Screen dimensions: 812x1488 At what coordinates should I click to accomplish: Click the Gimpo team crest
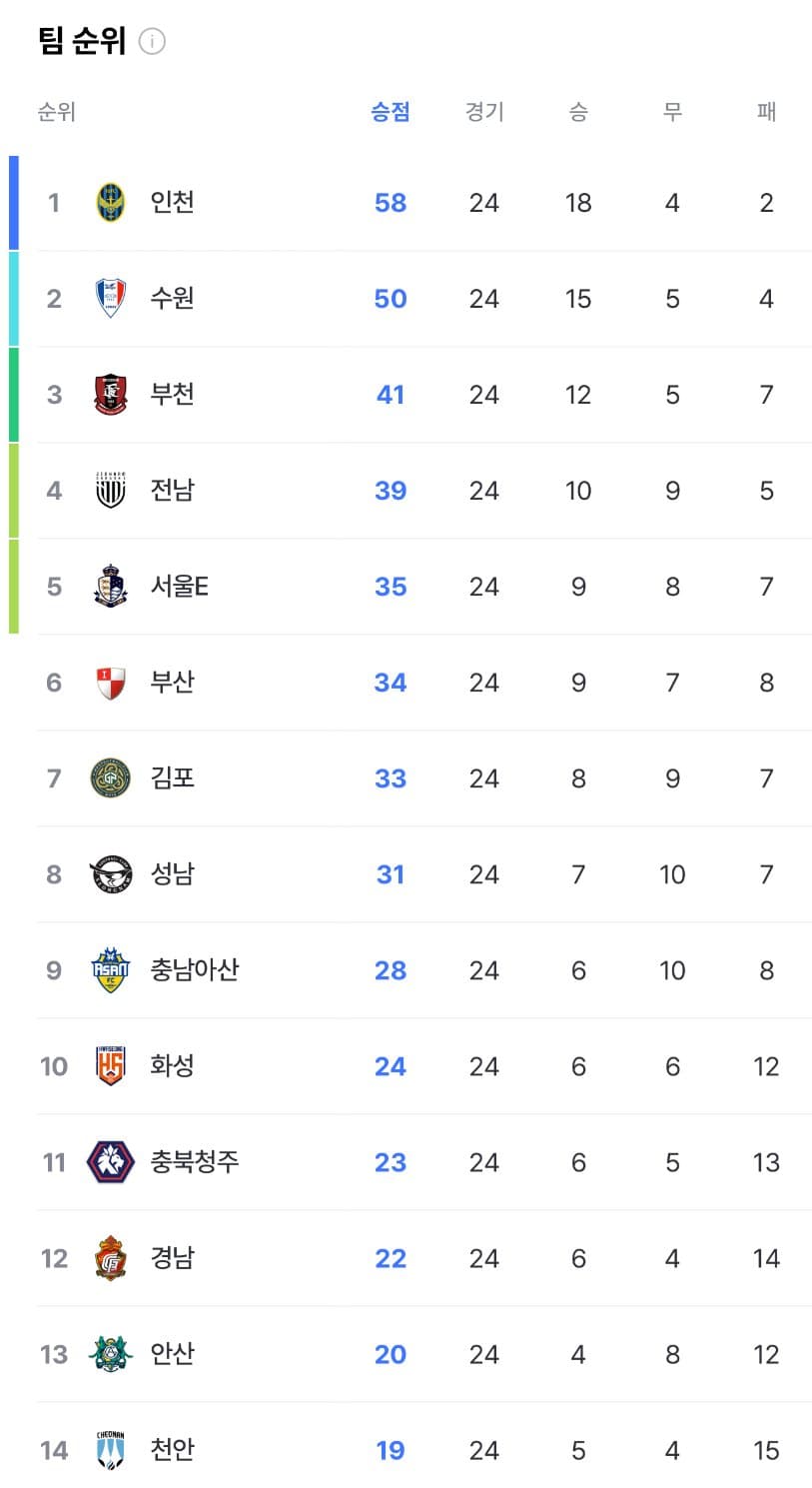(111, 778)
